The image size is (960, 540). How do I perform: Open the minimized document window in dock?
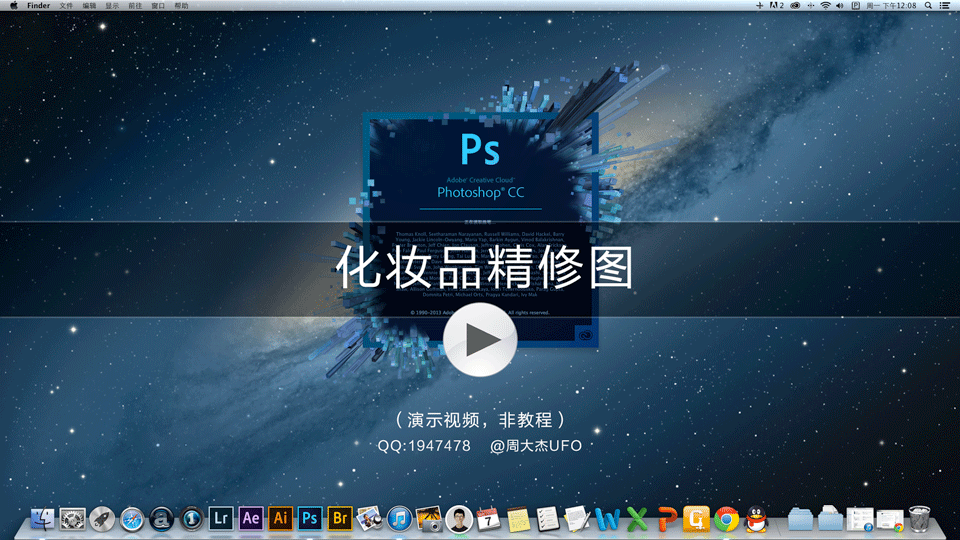(x=860, y=519)
